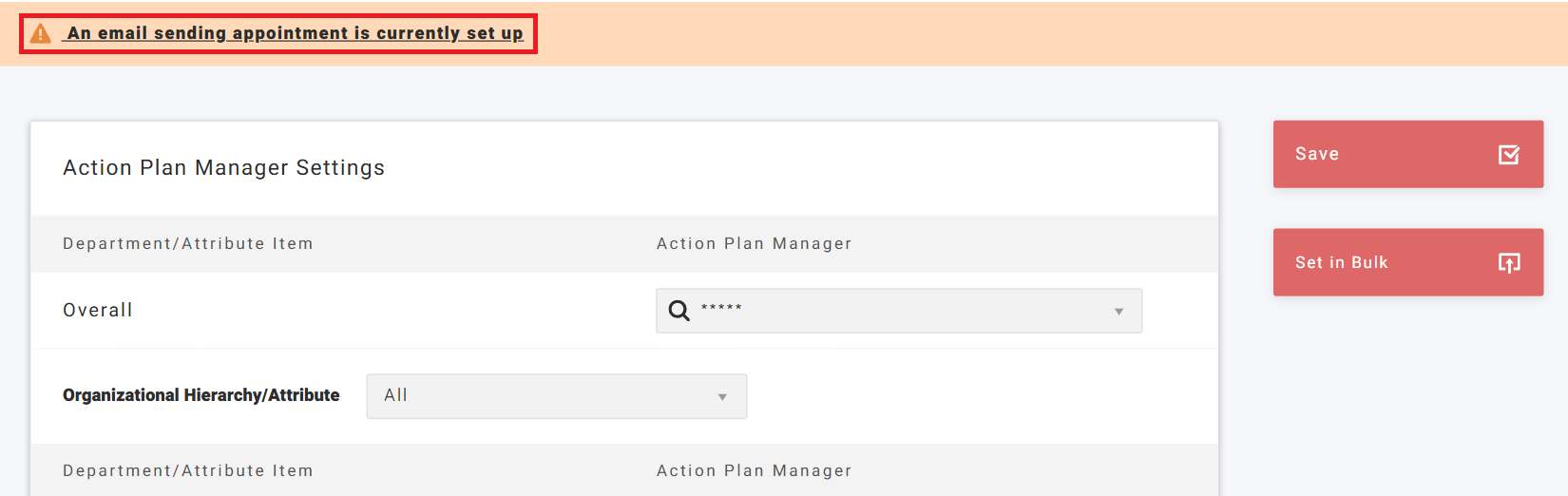The image size is (1568, 496).
Task: Expand the Overall manager dropdown arrow
Action: click(1119, 312)
